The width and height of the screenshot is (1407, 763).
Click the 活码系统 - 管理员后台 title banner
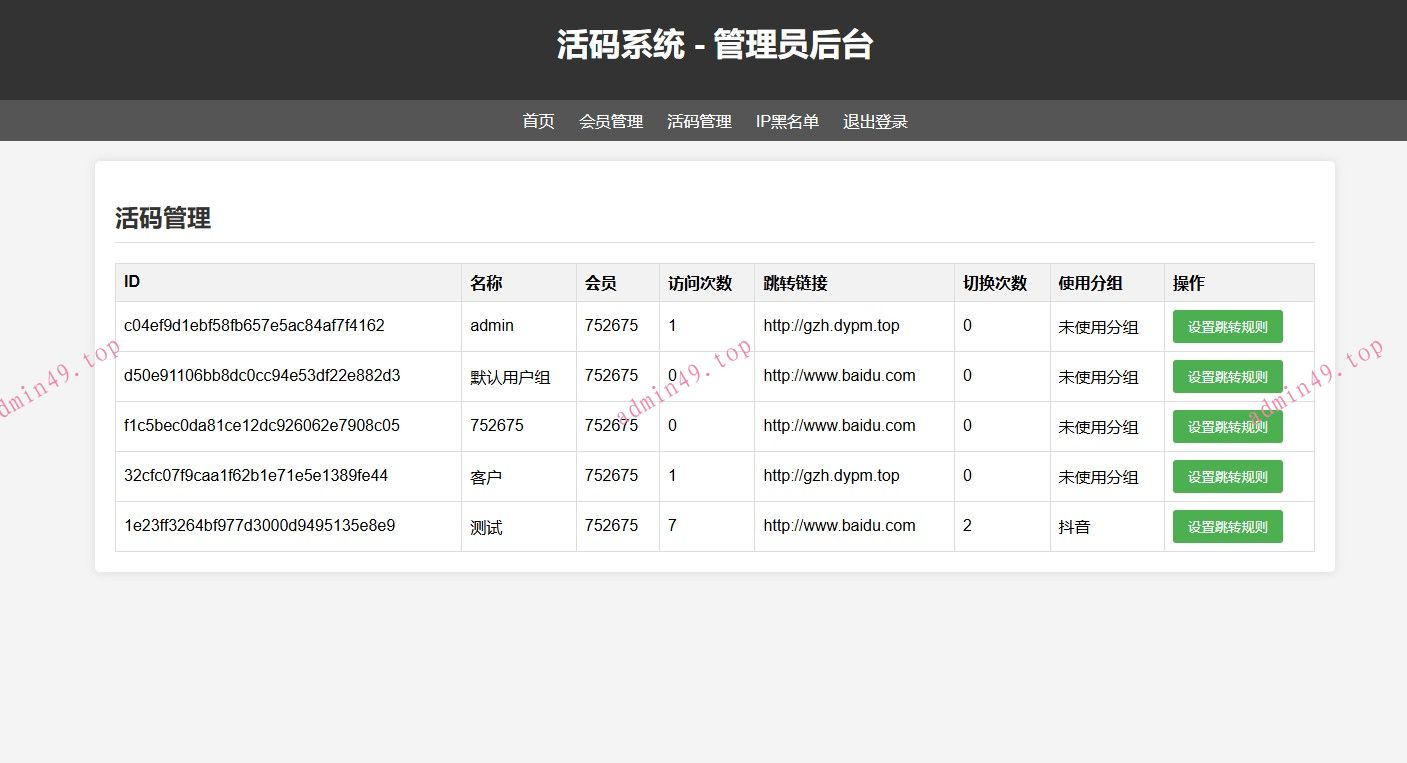703,45
